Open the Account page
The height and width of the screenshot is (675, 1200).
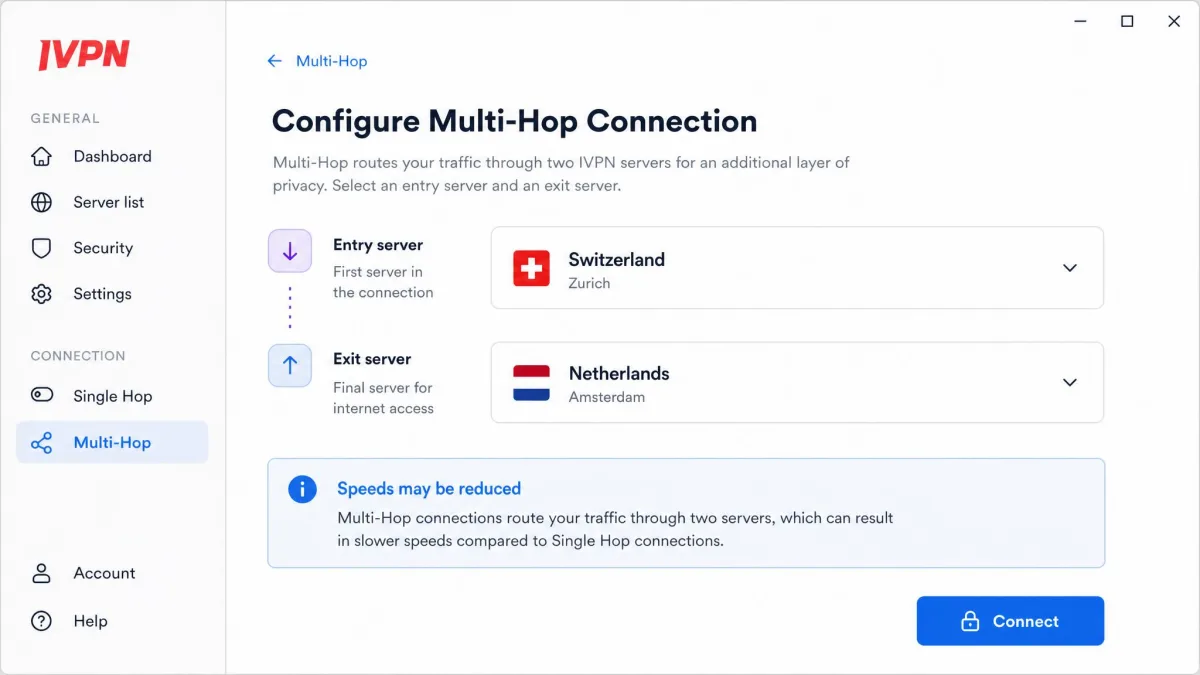tap(112, 573)
